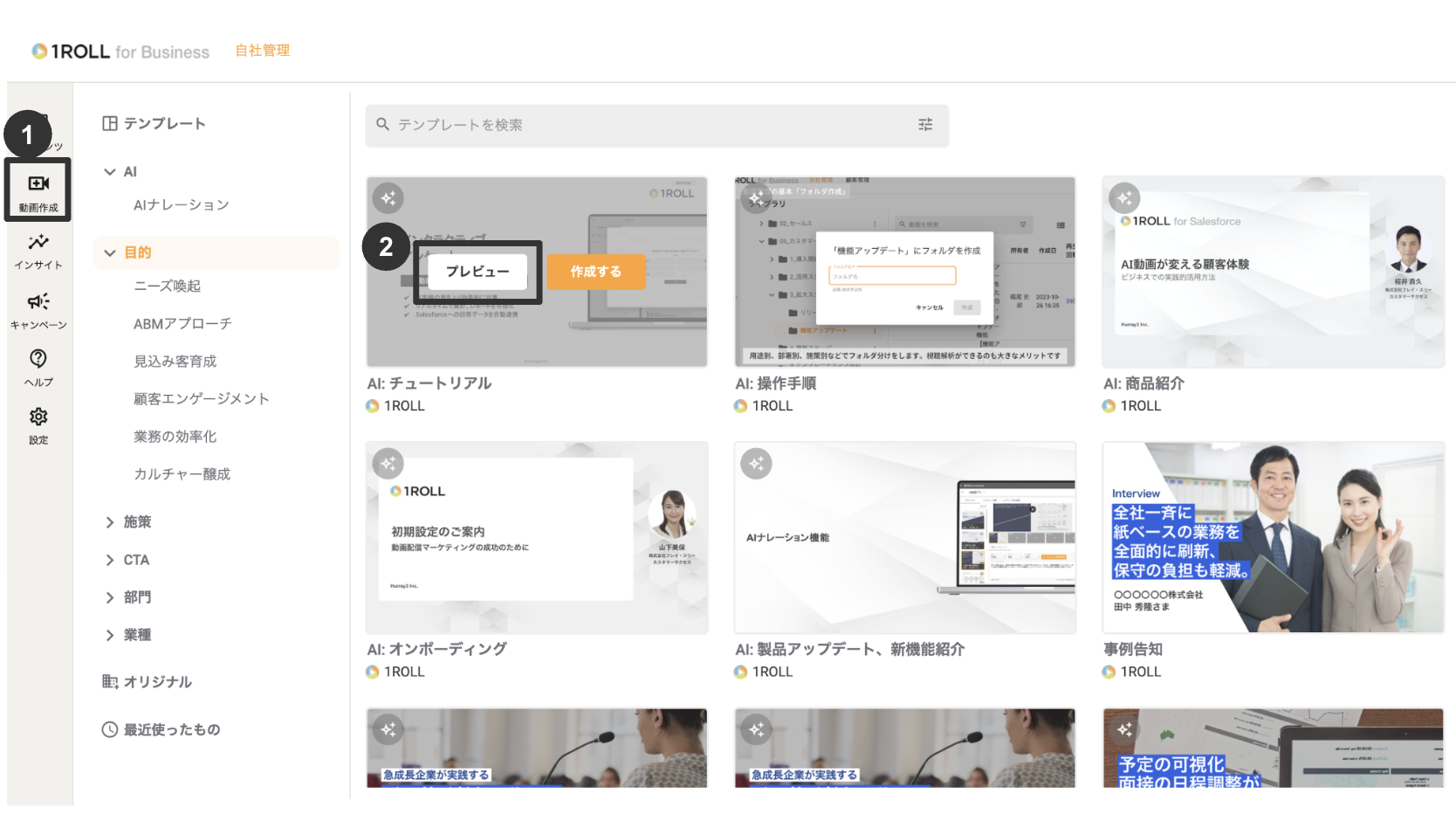Click the magnifying glass in the search field
Image resolution: width=1456 pixels, height=821 pixels.
(382, 125)
